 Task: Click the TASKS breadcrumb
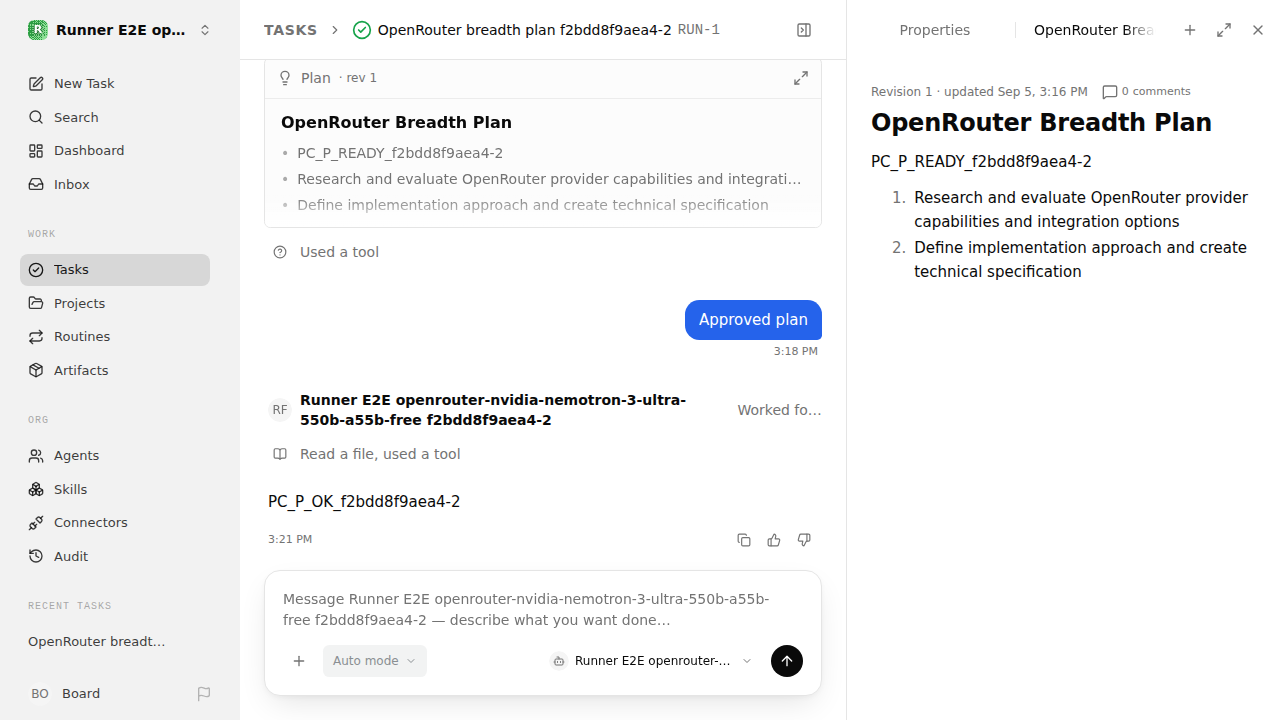[290, 30]
